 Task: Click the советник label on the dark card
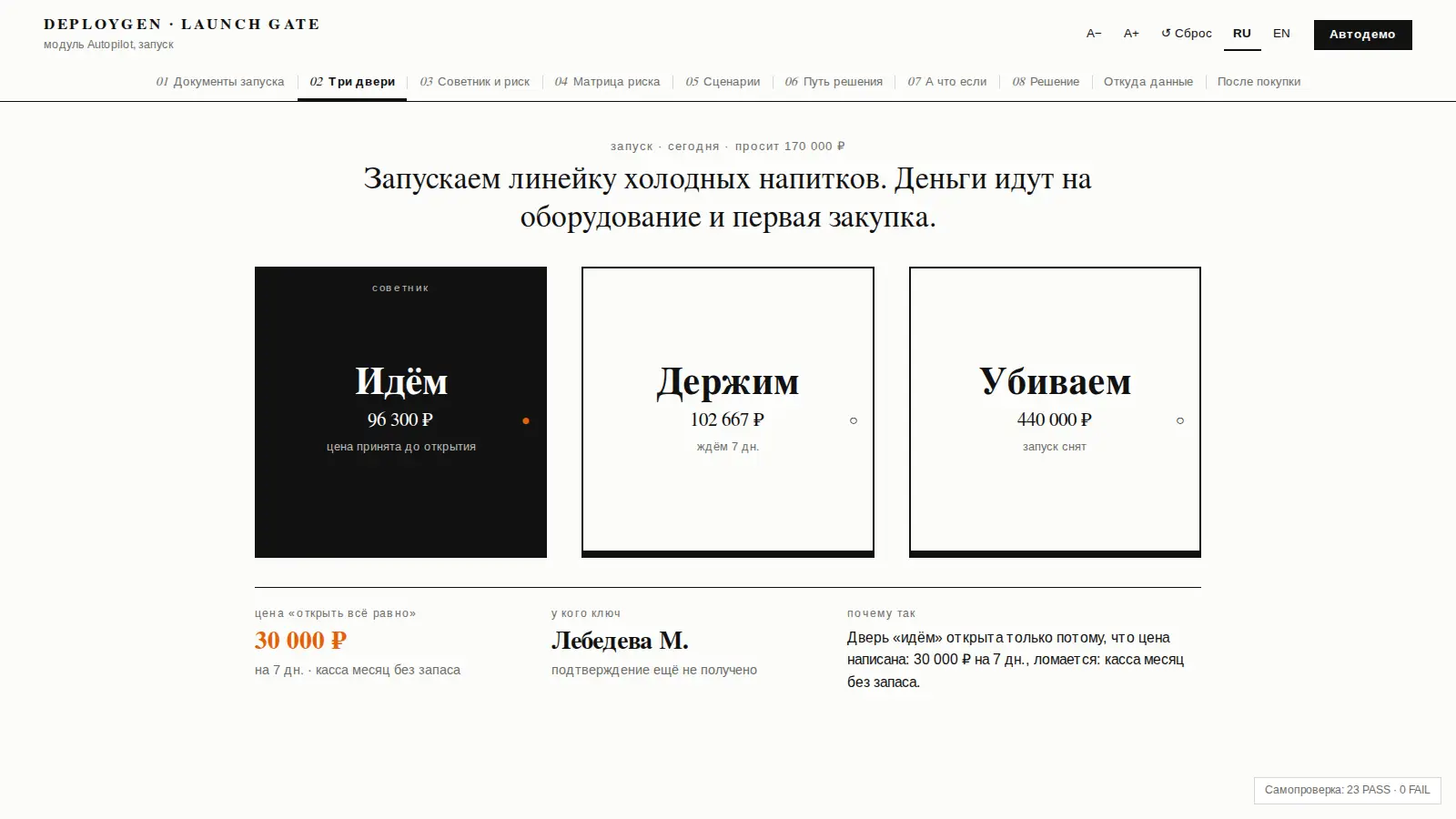click(x=400, y=288)
